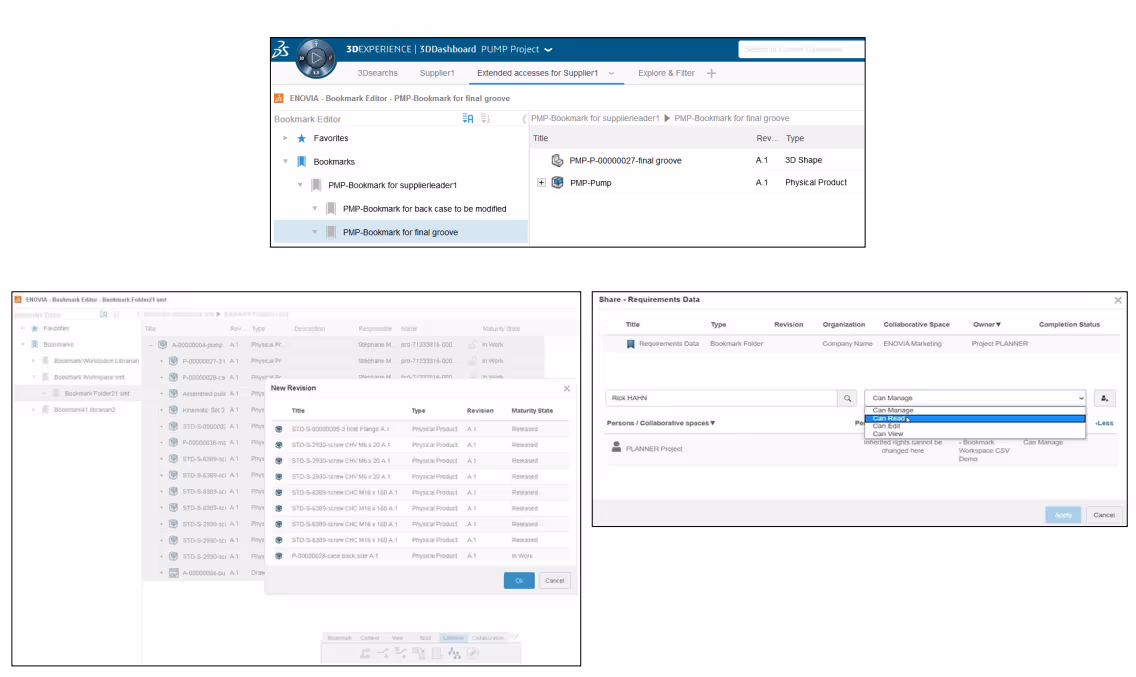Select PMP-Bookmark for supplierleader1 in tree
1136x677 pixels.
tap(392, 185)
